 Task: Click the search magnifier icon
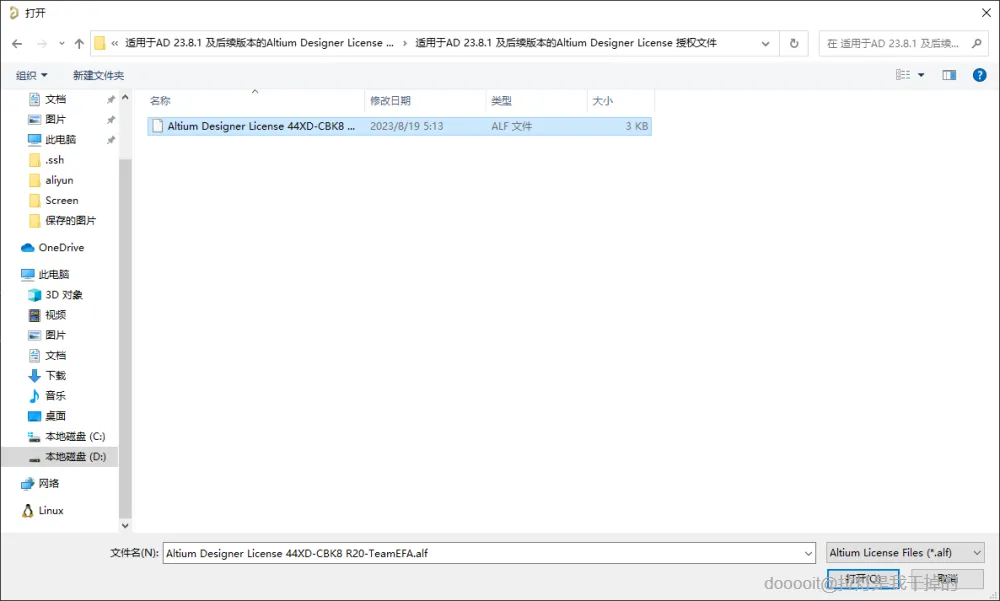tap(976, 43)
